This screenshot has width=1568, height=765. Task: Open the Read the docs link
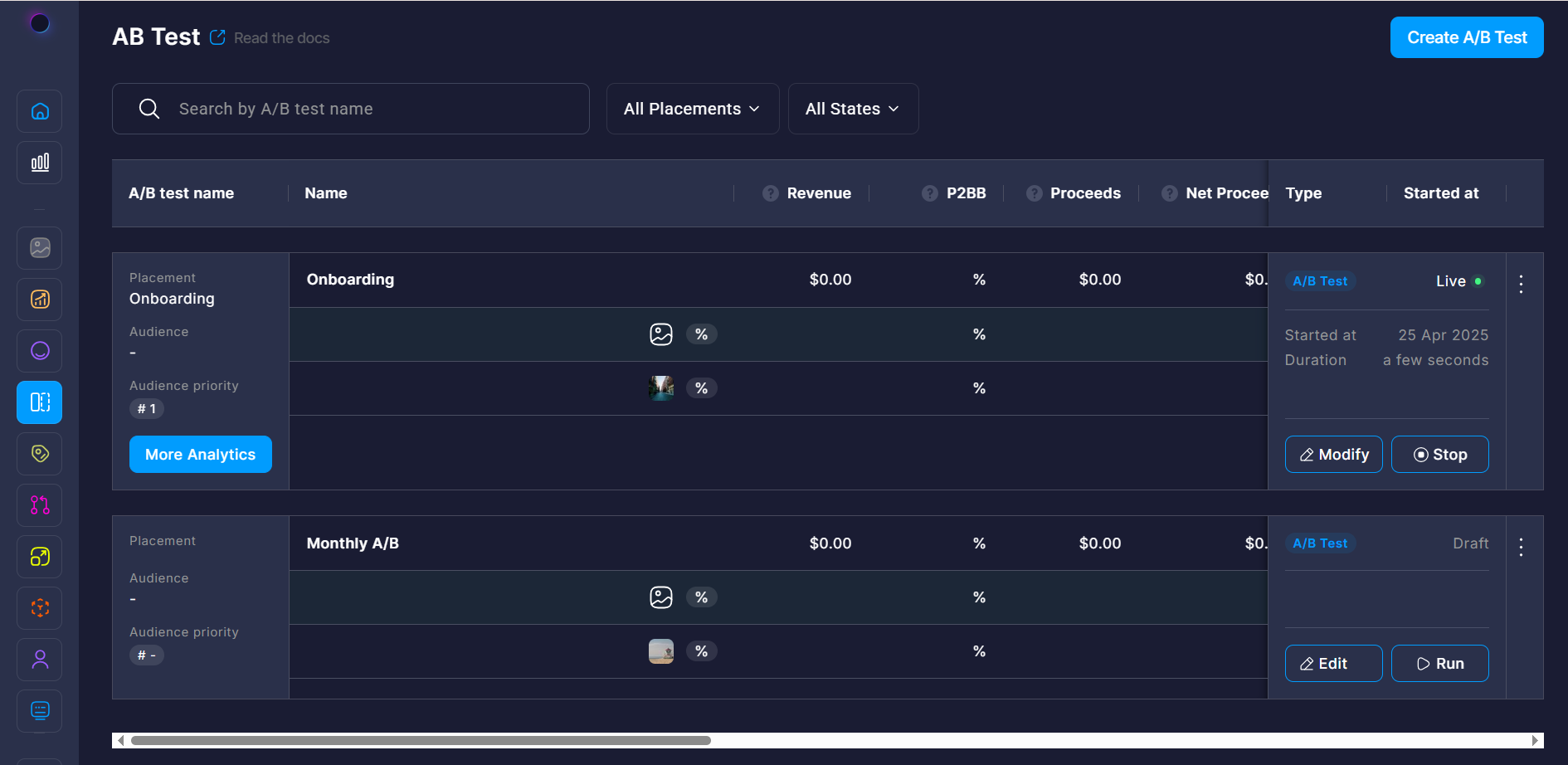(281, 38)
